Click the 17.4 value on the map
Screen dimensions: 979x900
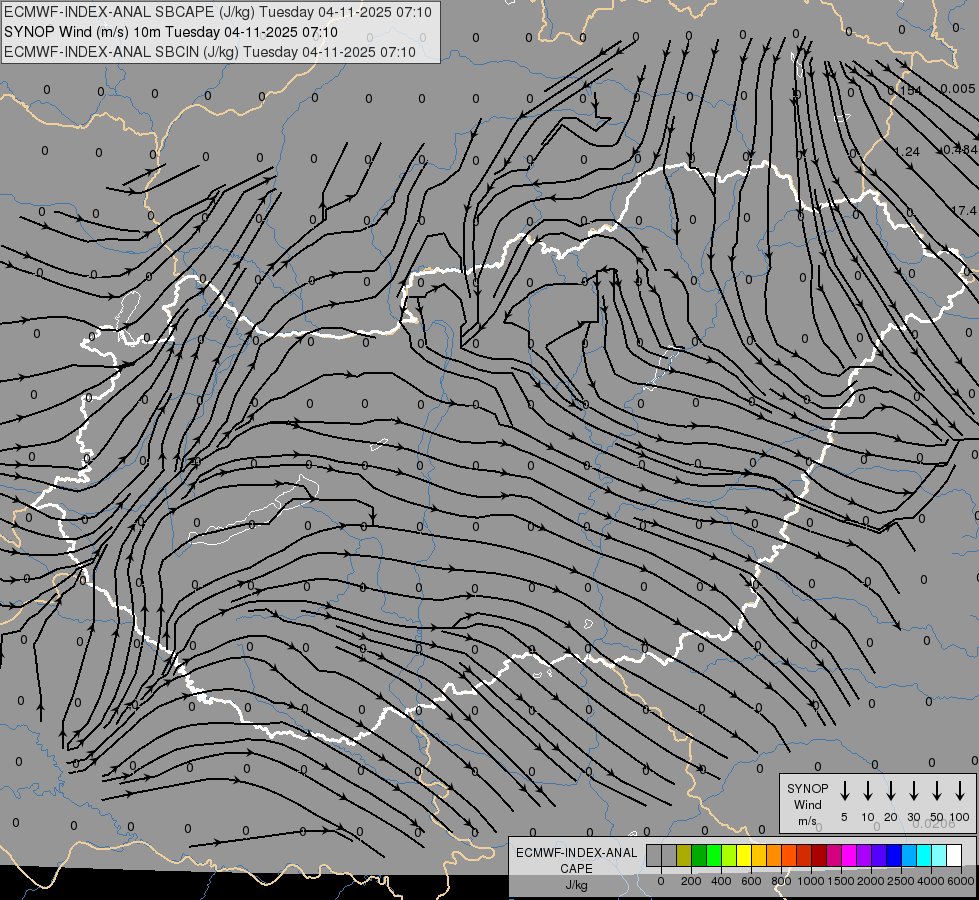click(x=965, y=211)
